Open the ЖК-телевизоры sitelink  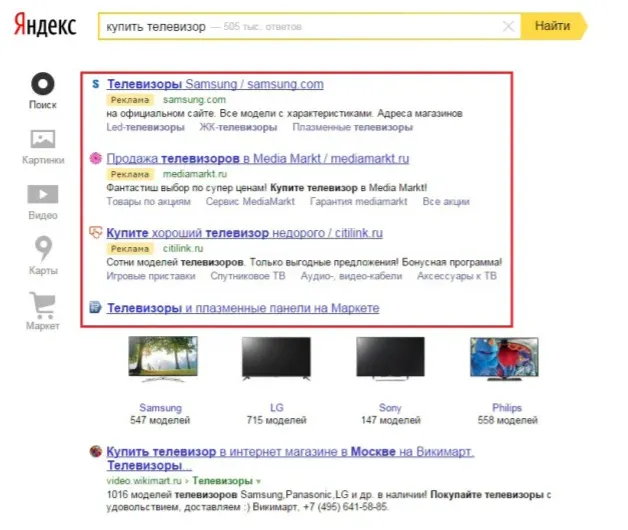click(238, 127)
